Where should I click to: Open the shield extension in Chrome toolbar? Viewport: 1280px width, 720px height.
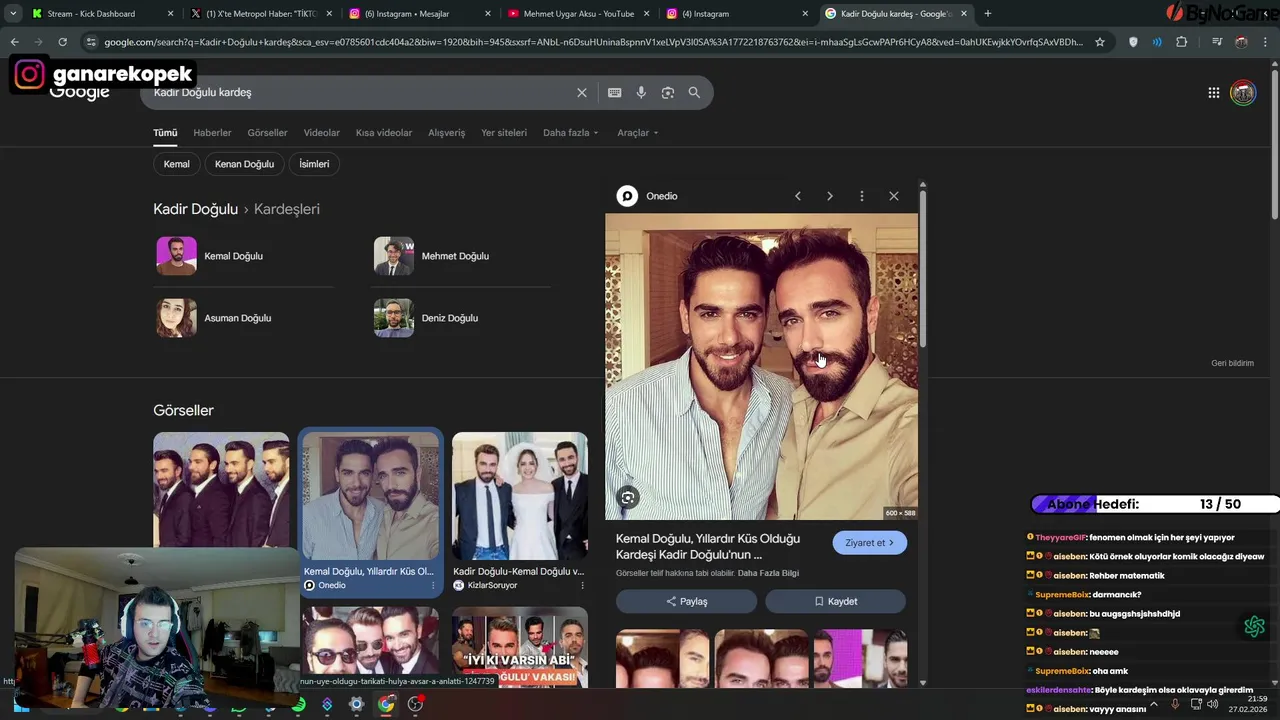click(1133, 42)
